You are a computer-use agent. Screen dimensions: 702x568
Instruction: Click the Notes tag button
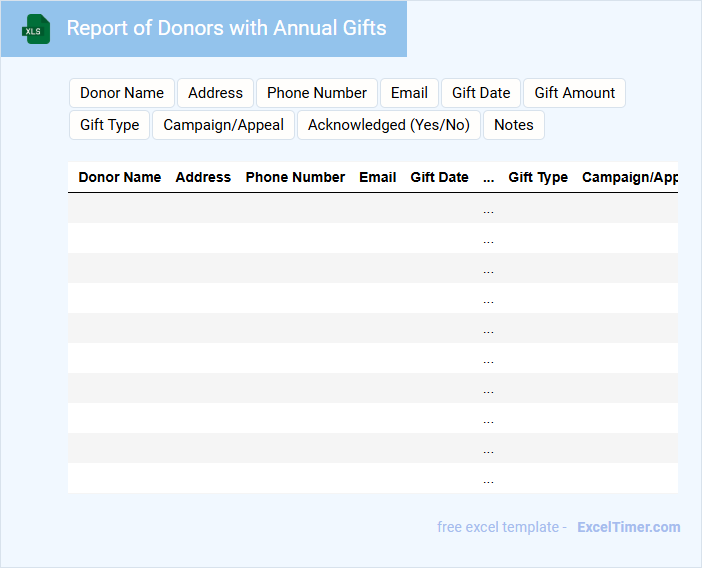click(514, 125)
